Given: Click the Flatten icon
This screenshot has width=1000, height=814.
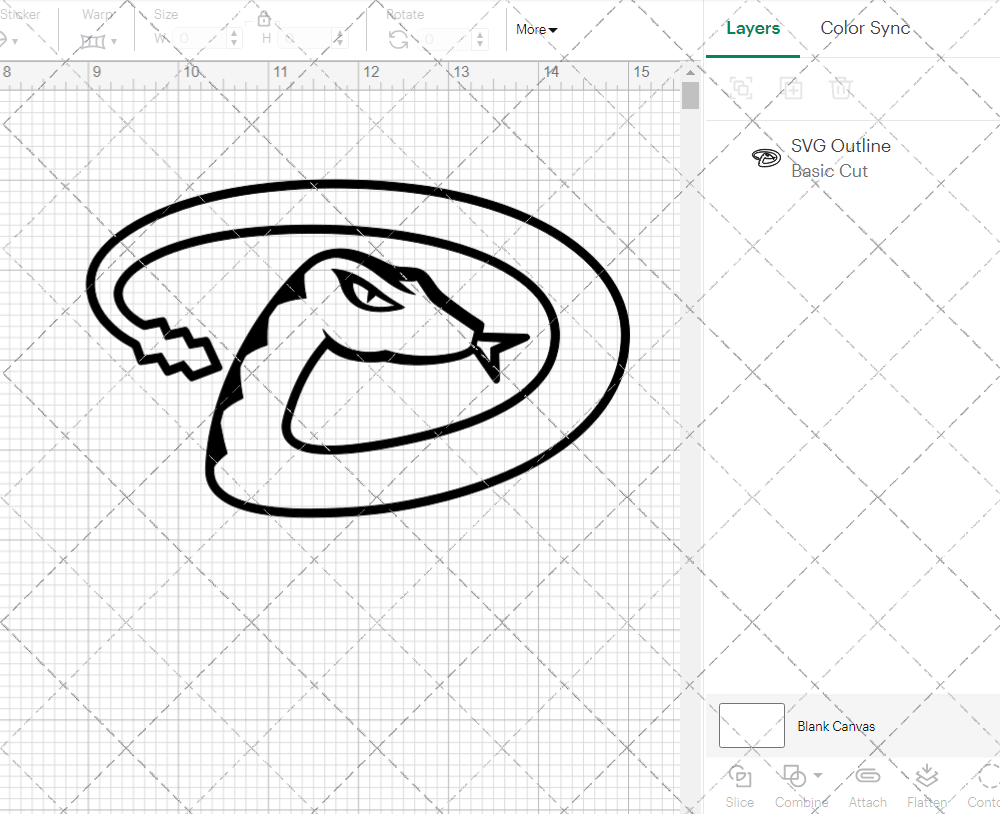Looking at the screenshot, I should click(x=926, y=777).
